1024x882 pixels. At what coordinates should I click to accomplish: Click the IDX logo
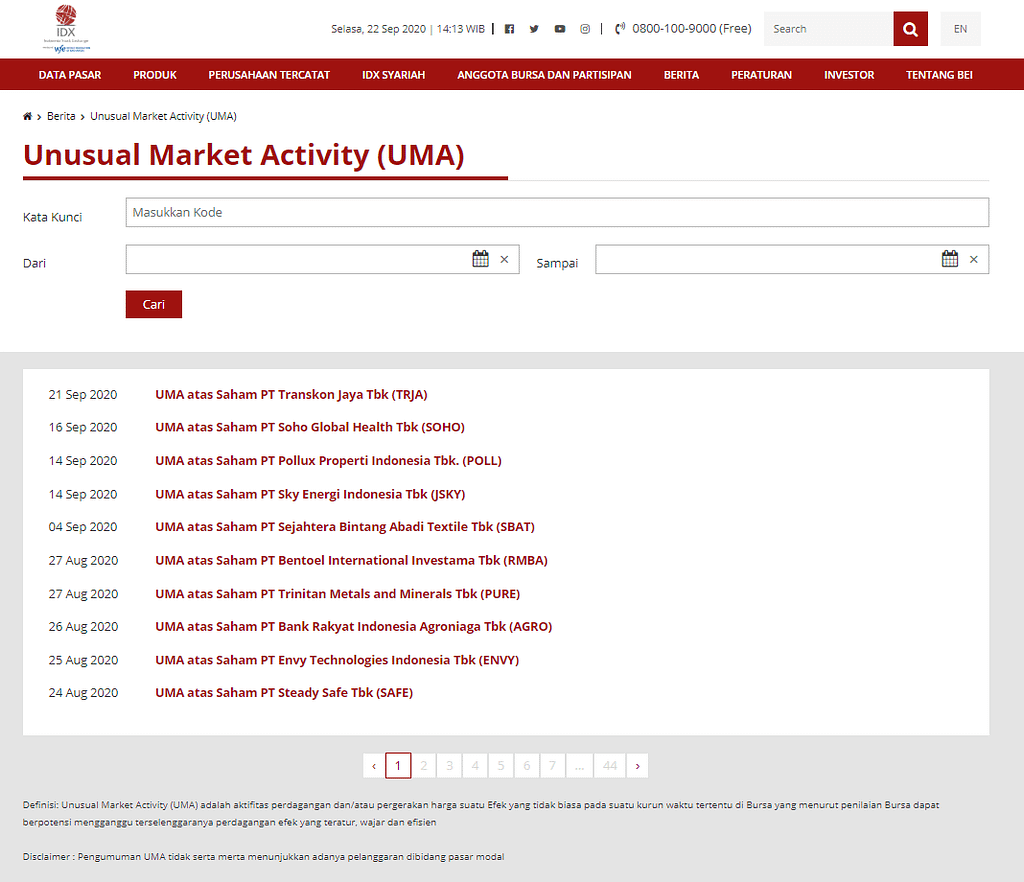66,28
